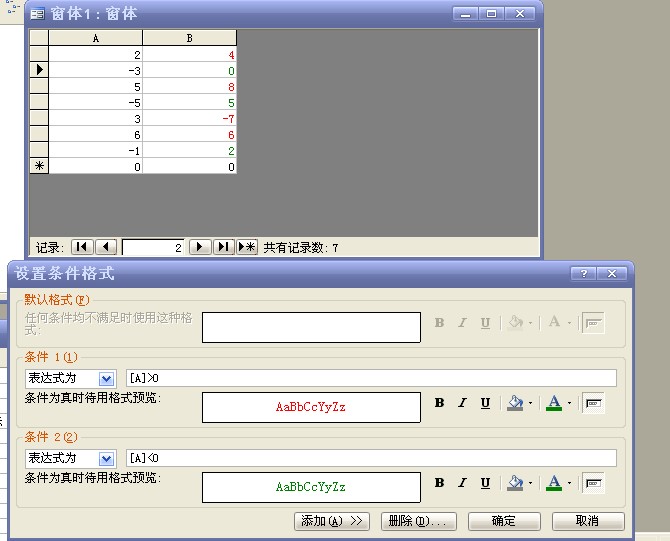This screenshot has width=670, height=541.
Task: Advance to the next record
Action: coord(200,247)
